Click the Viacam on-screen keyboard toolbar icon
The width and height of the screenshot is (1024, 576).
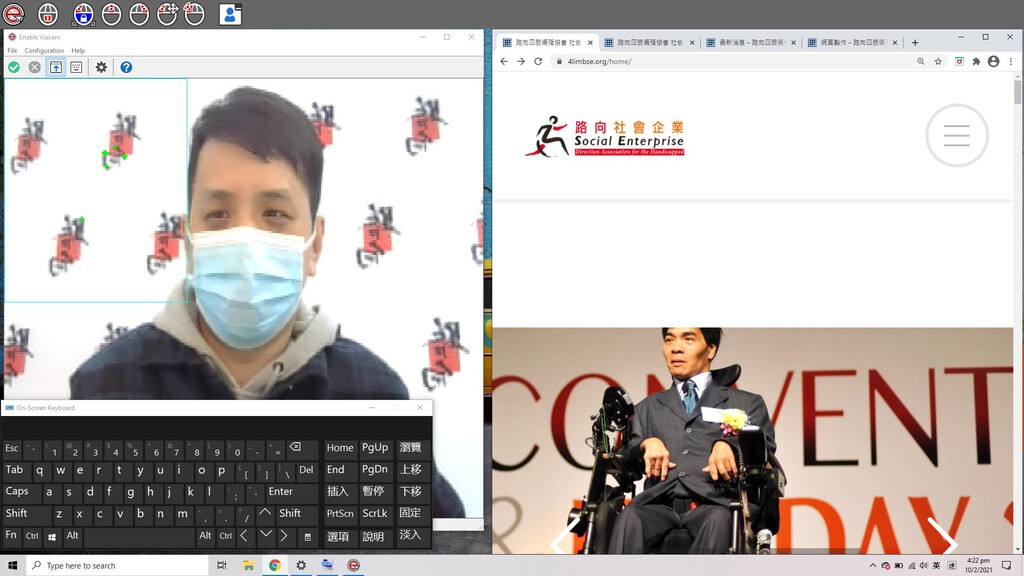click(x=76, y=67)
